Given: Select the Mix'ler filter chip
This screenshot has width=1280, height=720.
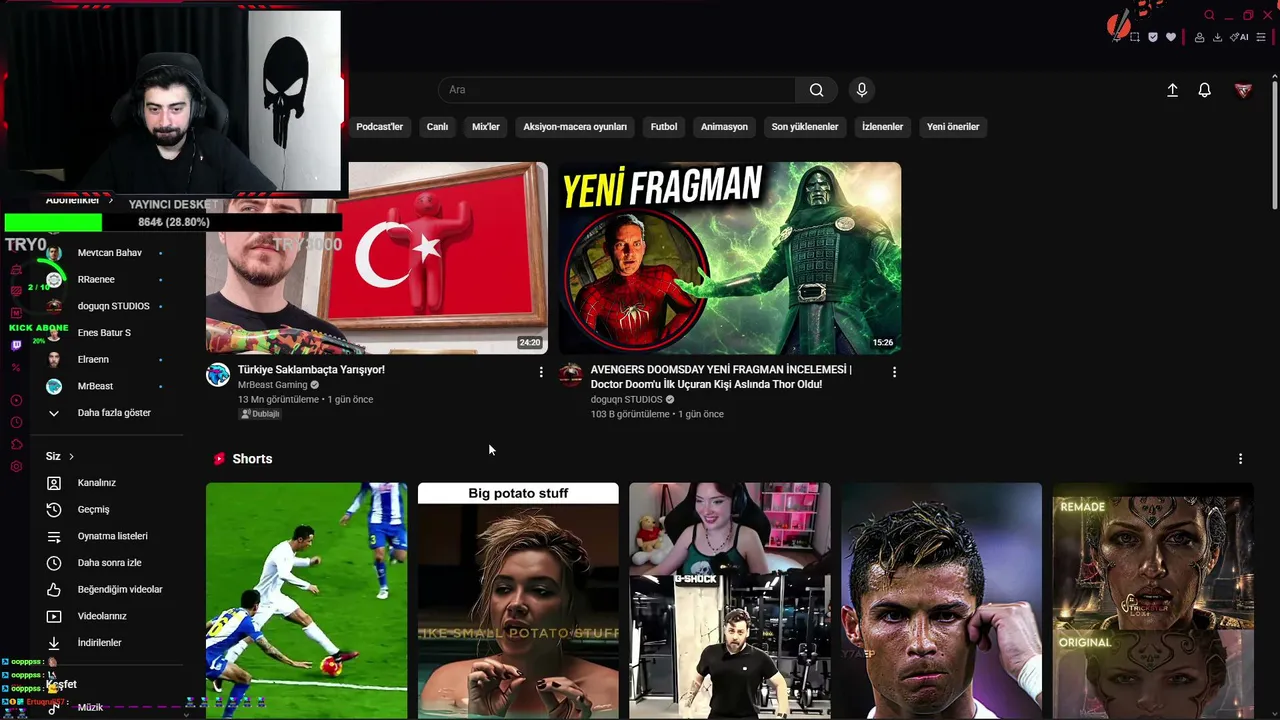Looking at the screenshot, I should click(x=486, y=127).
